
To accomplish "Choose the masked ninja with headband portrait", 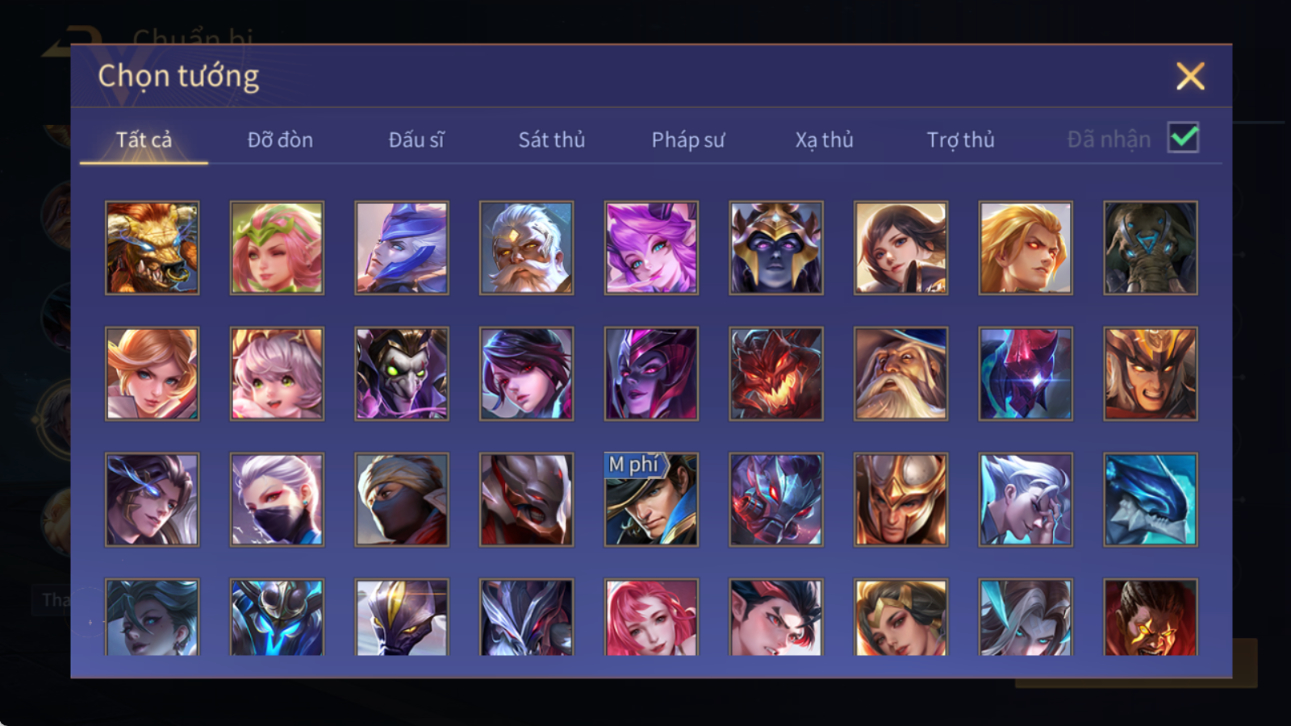I will [402, 500].
